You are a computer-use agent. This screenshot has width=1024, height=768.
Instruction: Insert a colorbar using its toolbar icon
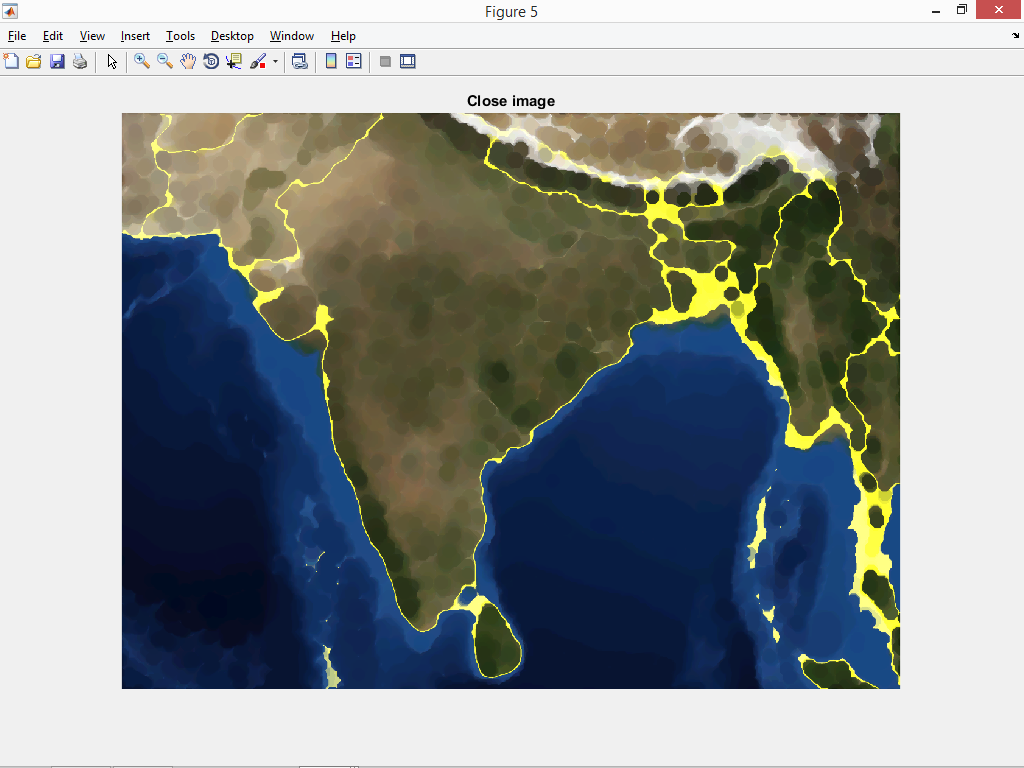(331, 61)
